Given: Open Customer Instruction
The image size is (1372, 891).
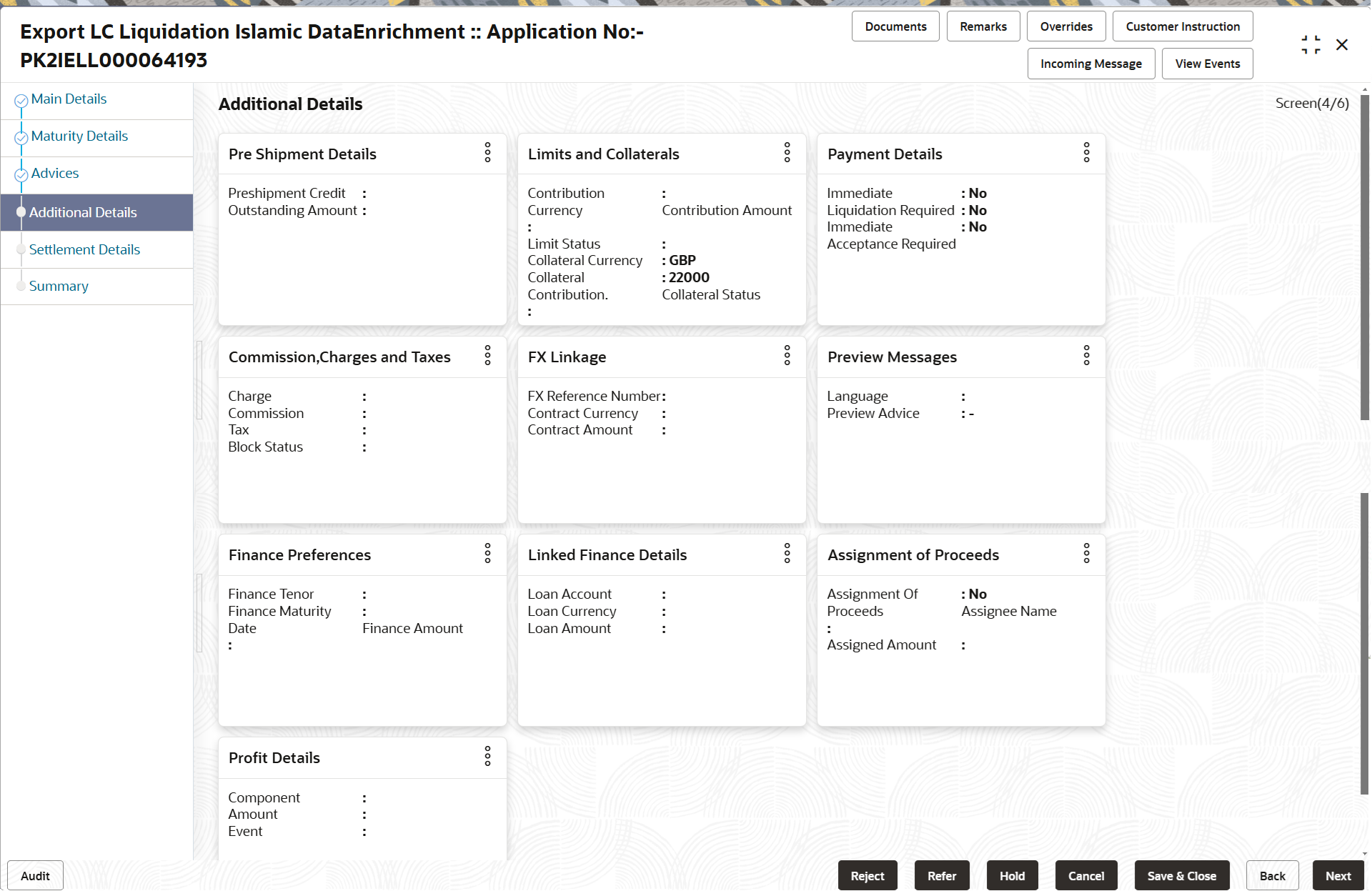Looking at the screenshot, I should 1182,26.
